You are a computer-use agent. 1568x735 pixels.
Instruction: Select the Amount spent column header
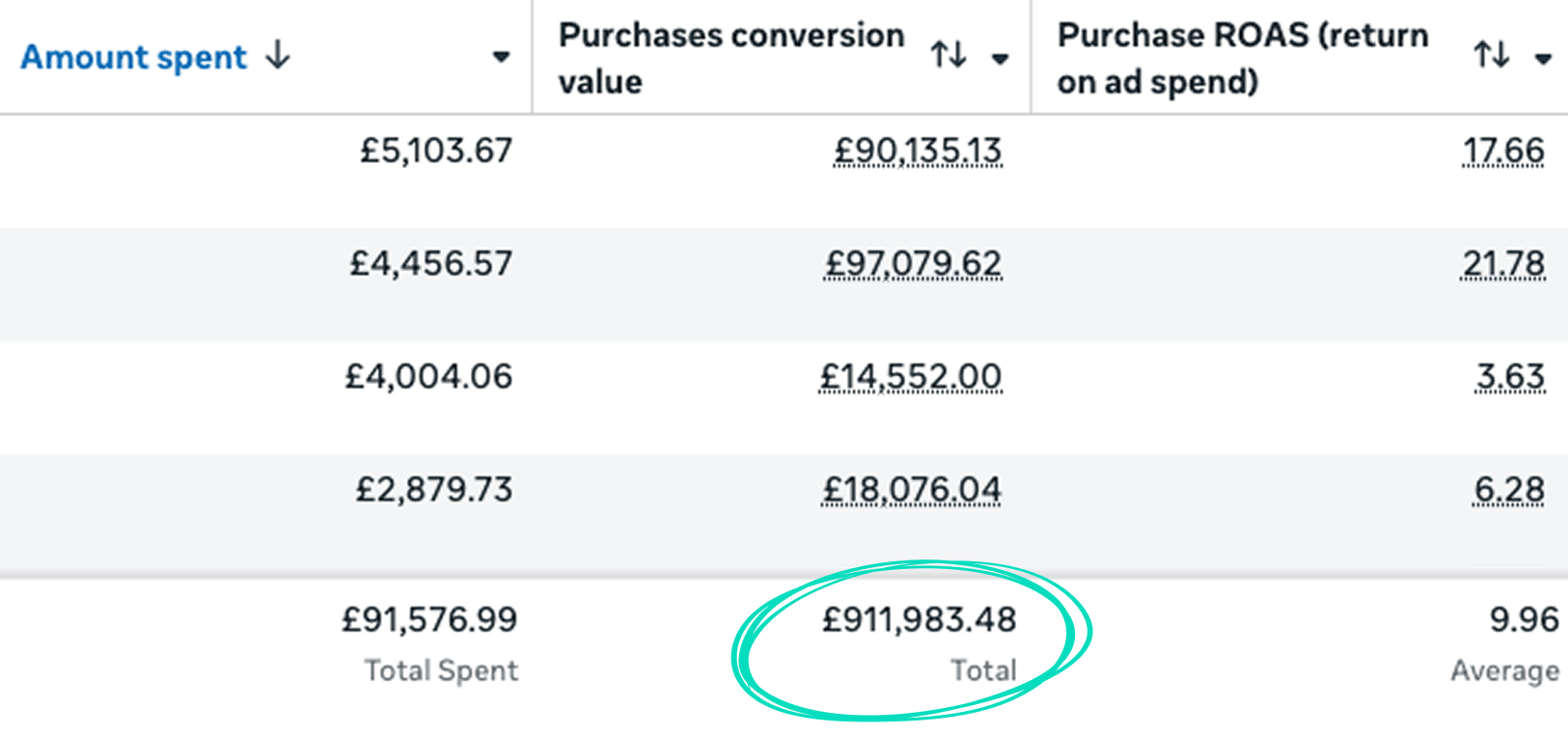point(132,57)
